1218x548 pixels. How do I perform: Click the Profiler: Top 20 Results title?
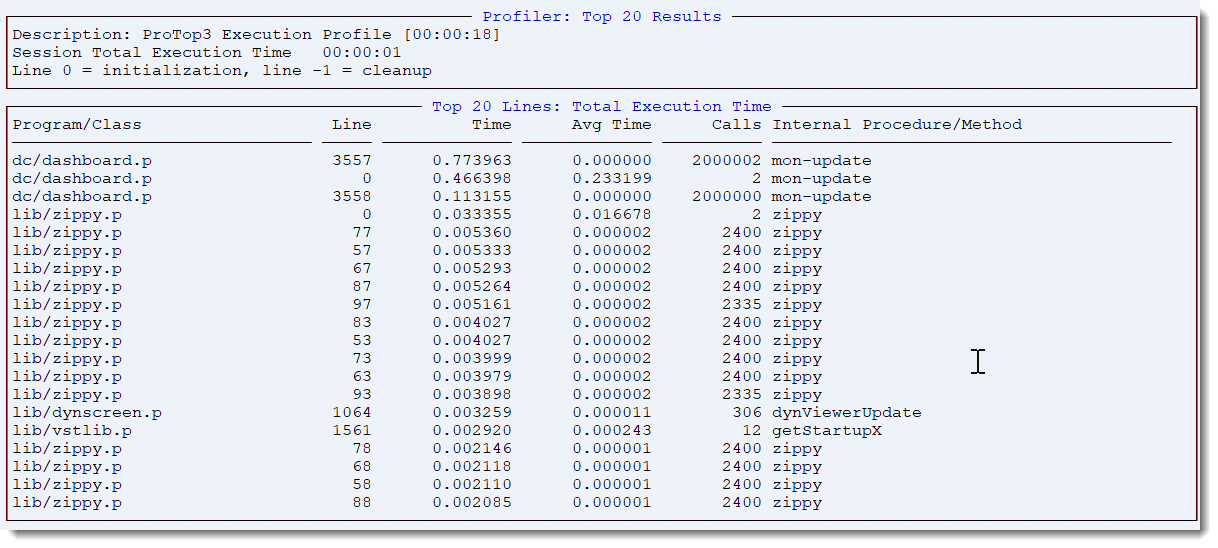(601, 17)
